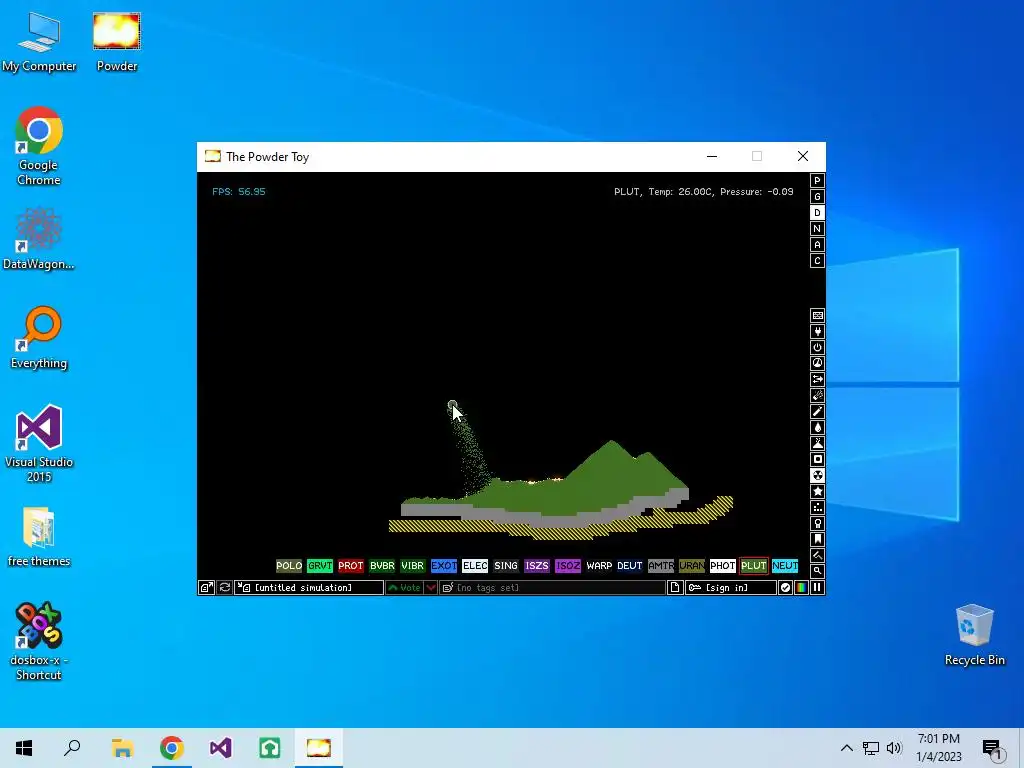Choose the ELEC element
This screenshot has width=1024, height=768.
[x=475, y=566]
